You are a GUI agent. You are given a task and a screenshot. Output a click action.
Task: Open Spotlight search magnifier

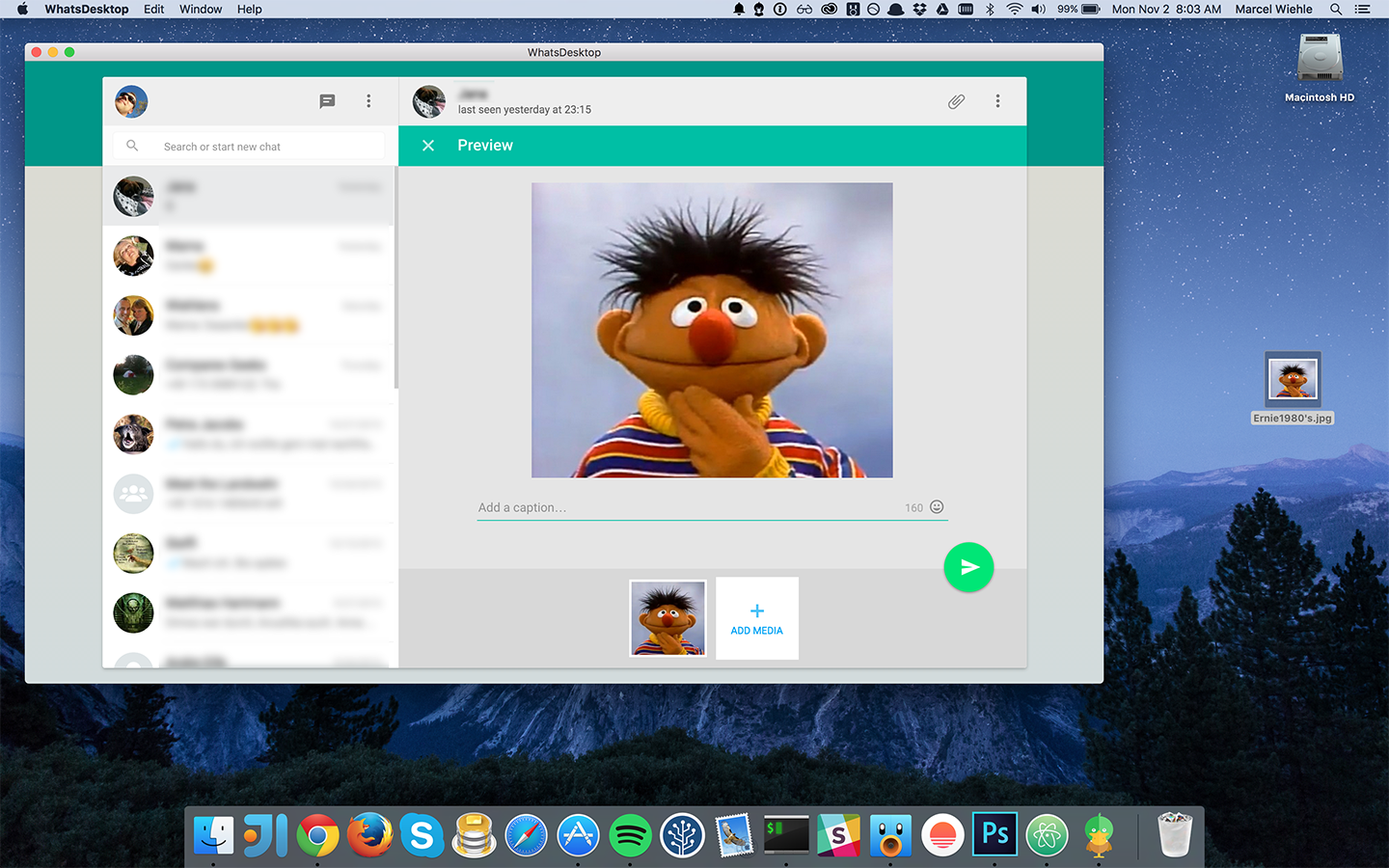1336,9
